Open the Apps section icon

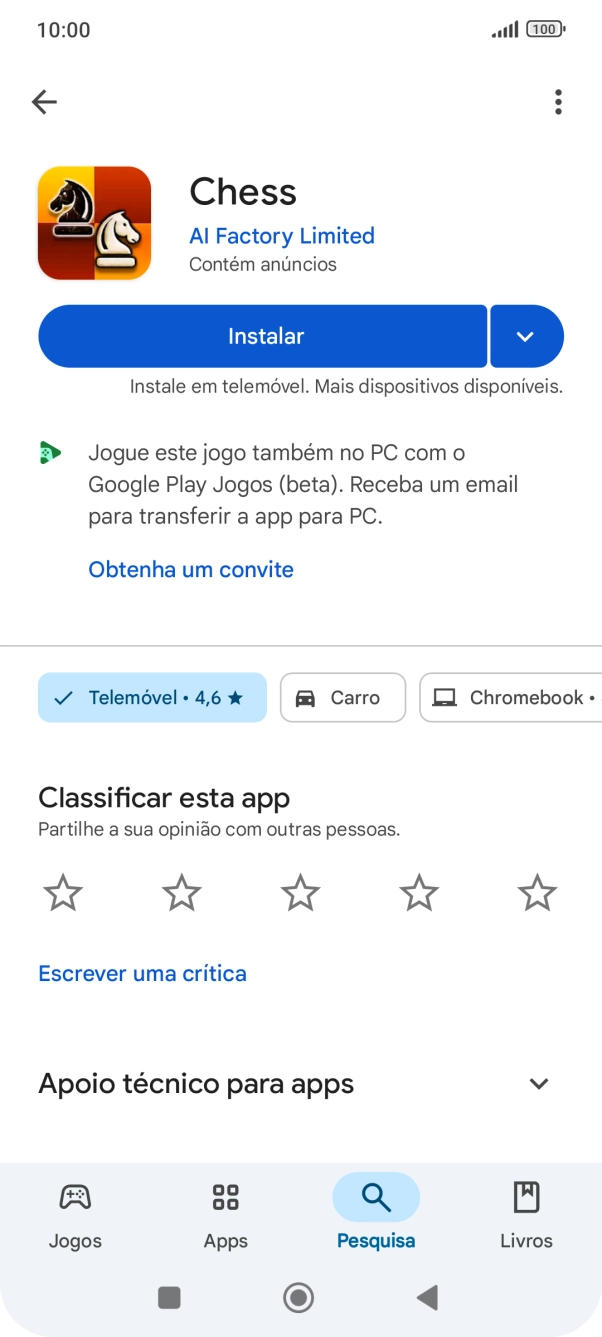pyautogui.click(x=225, y=1196)
